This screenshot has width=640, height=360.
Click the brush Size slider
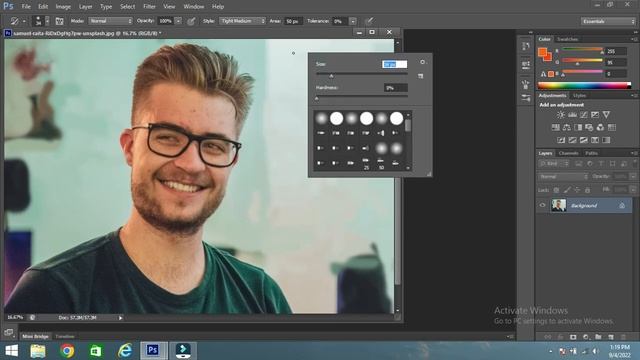362,74
